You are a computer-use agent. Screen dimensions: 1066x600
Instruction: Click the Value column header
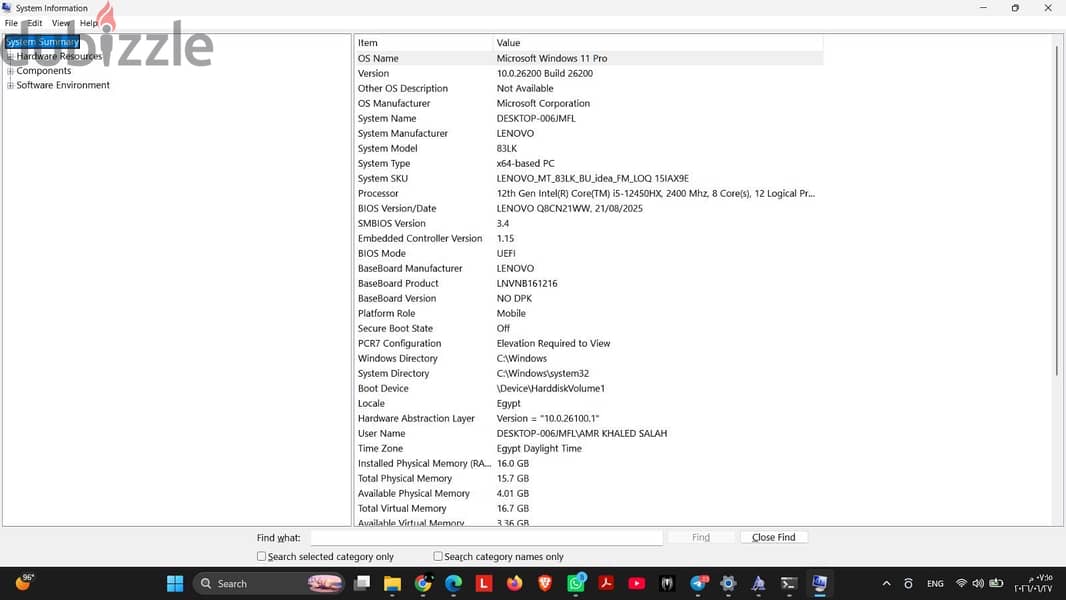tap(657, 43)
